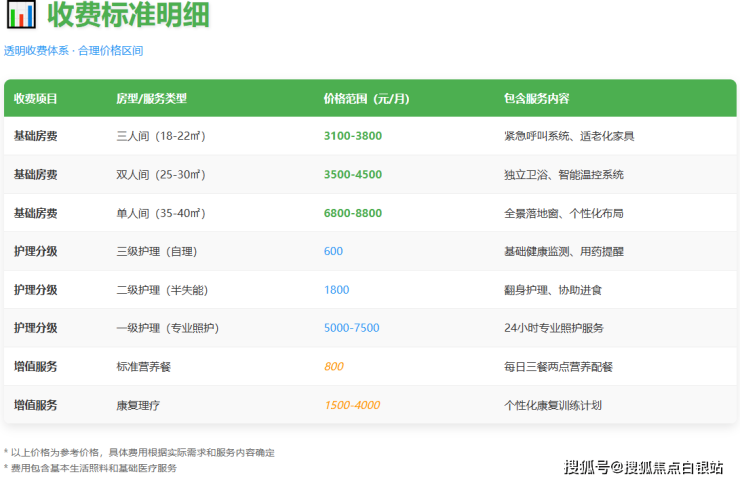
Task: Click the 个性化康复训练计划 description cell
Action: tap(553, 405)
